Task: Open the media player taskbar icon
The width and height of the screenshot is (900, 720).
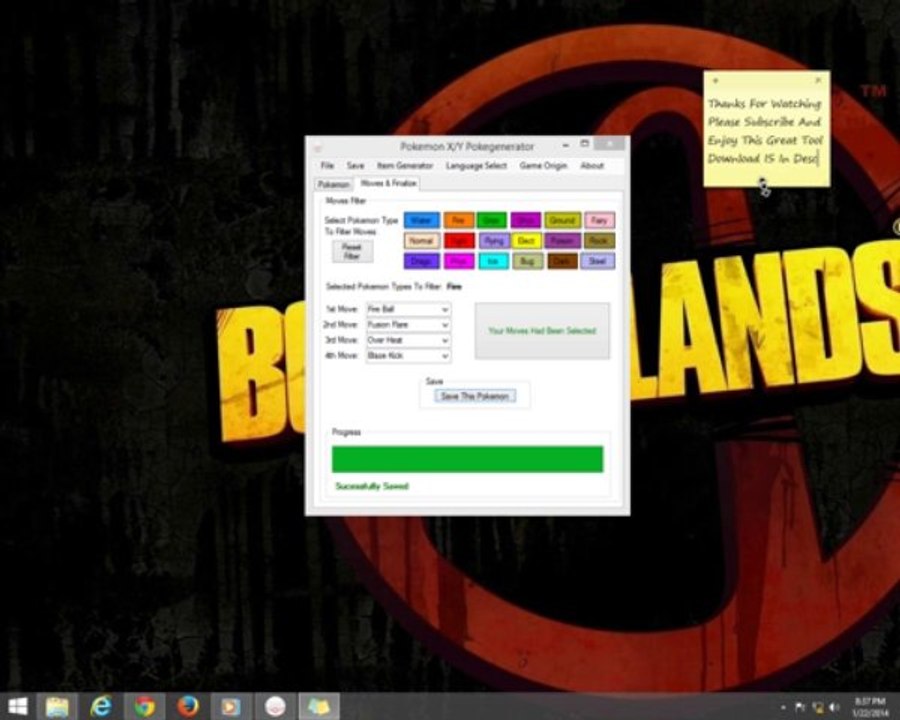Action: point(231,706)
